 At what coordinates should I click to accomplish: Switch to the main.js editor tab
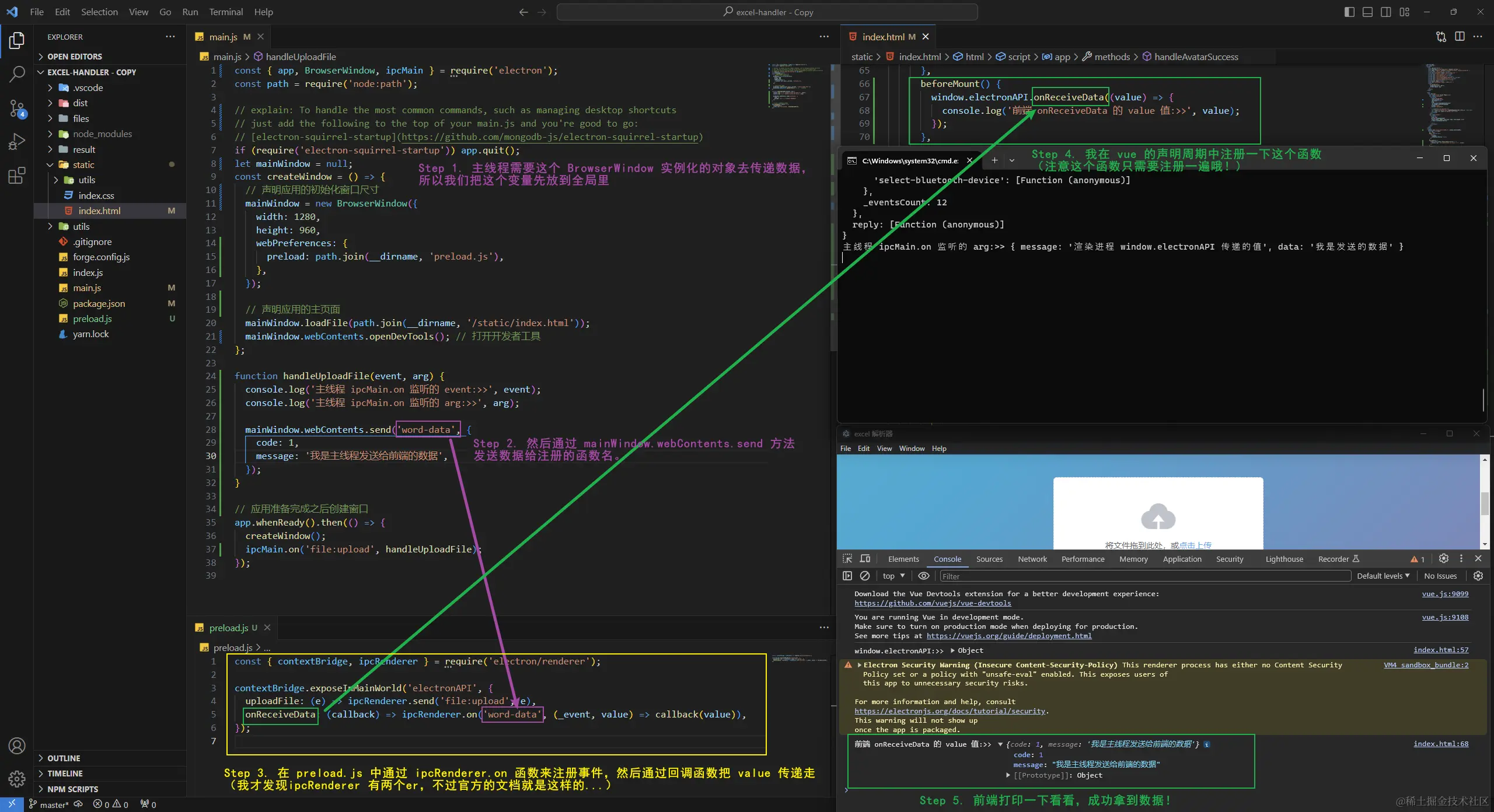(223, 37)
